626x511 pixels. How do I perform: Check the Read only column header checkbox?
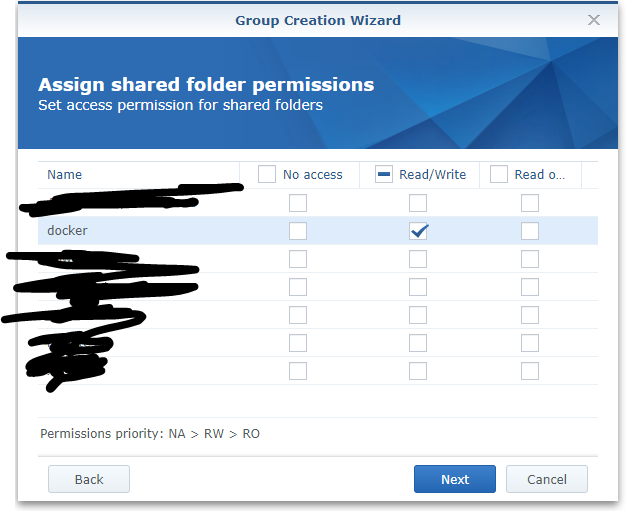(x=498, y=174)
